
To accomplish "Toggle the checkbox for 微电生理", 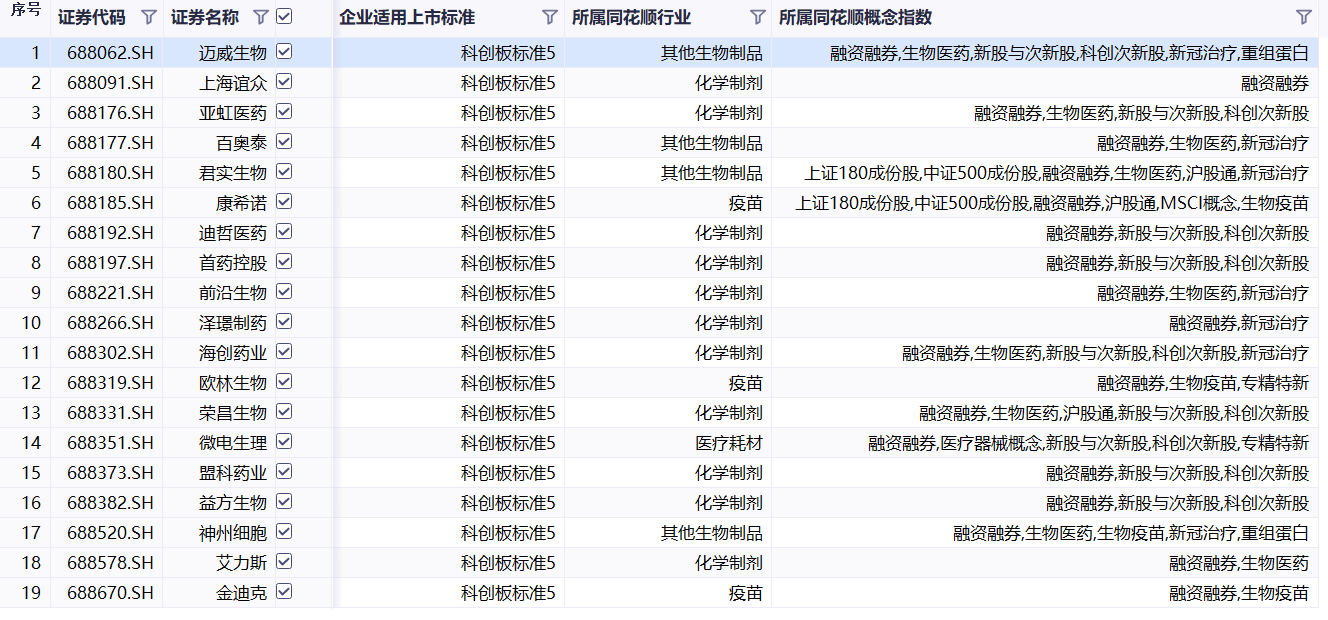I will [x=284, y=442].
